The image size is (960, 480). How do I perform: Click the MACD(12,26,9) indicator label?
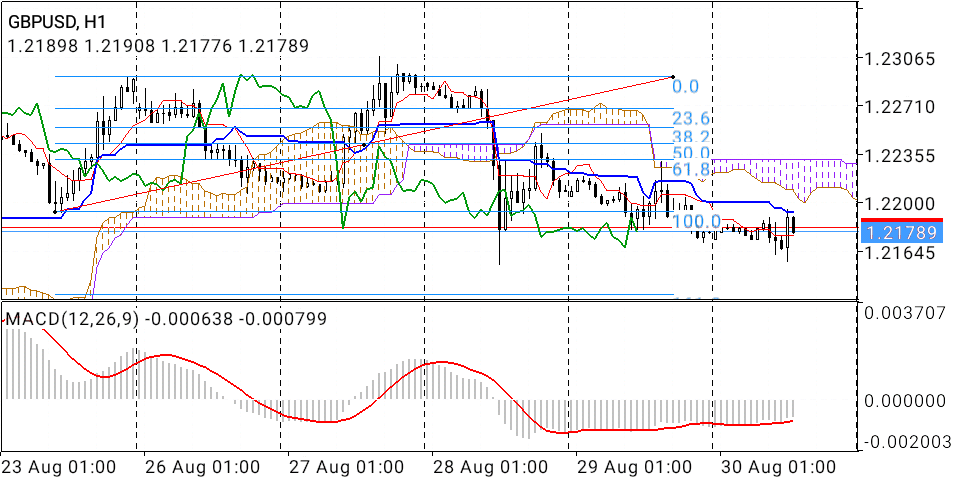coord(74,319)
